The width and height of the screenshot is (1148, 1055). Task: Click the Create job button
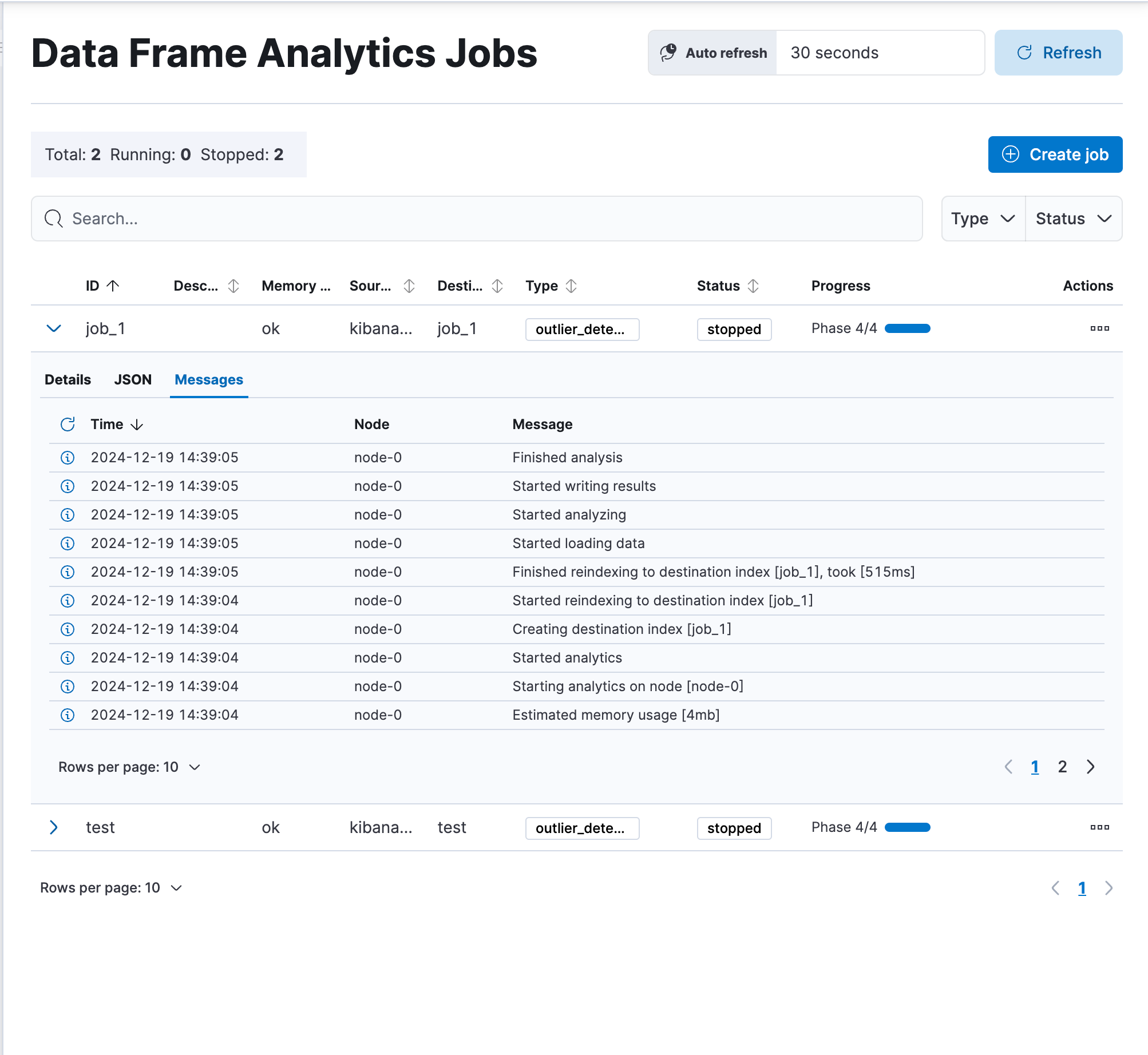1055,154
